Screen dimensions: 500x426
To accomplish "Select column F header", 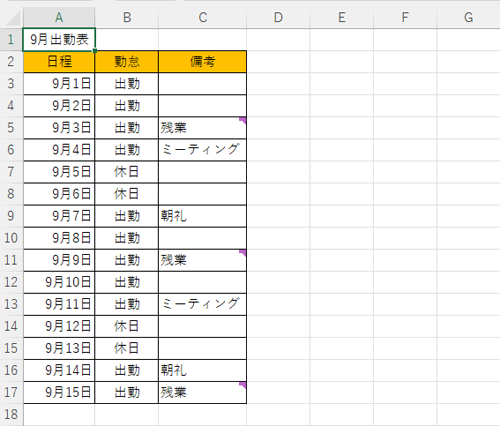I will tap(405, 17).
